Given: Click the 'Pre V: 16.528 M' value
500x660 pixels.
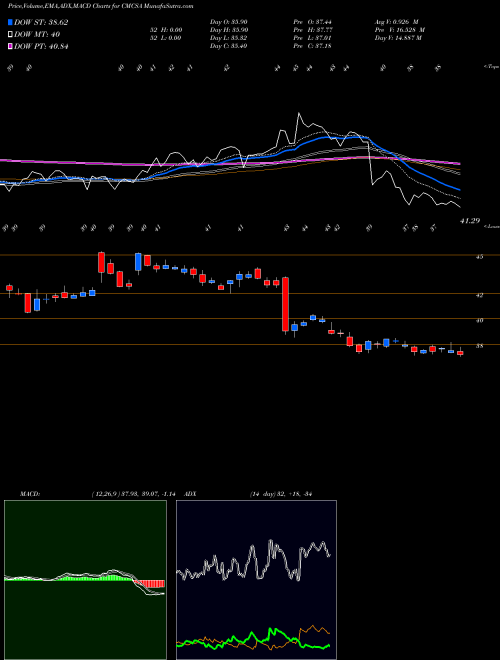Looking at the screenshot, I should (x=400, y=30).
